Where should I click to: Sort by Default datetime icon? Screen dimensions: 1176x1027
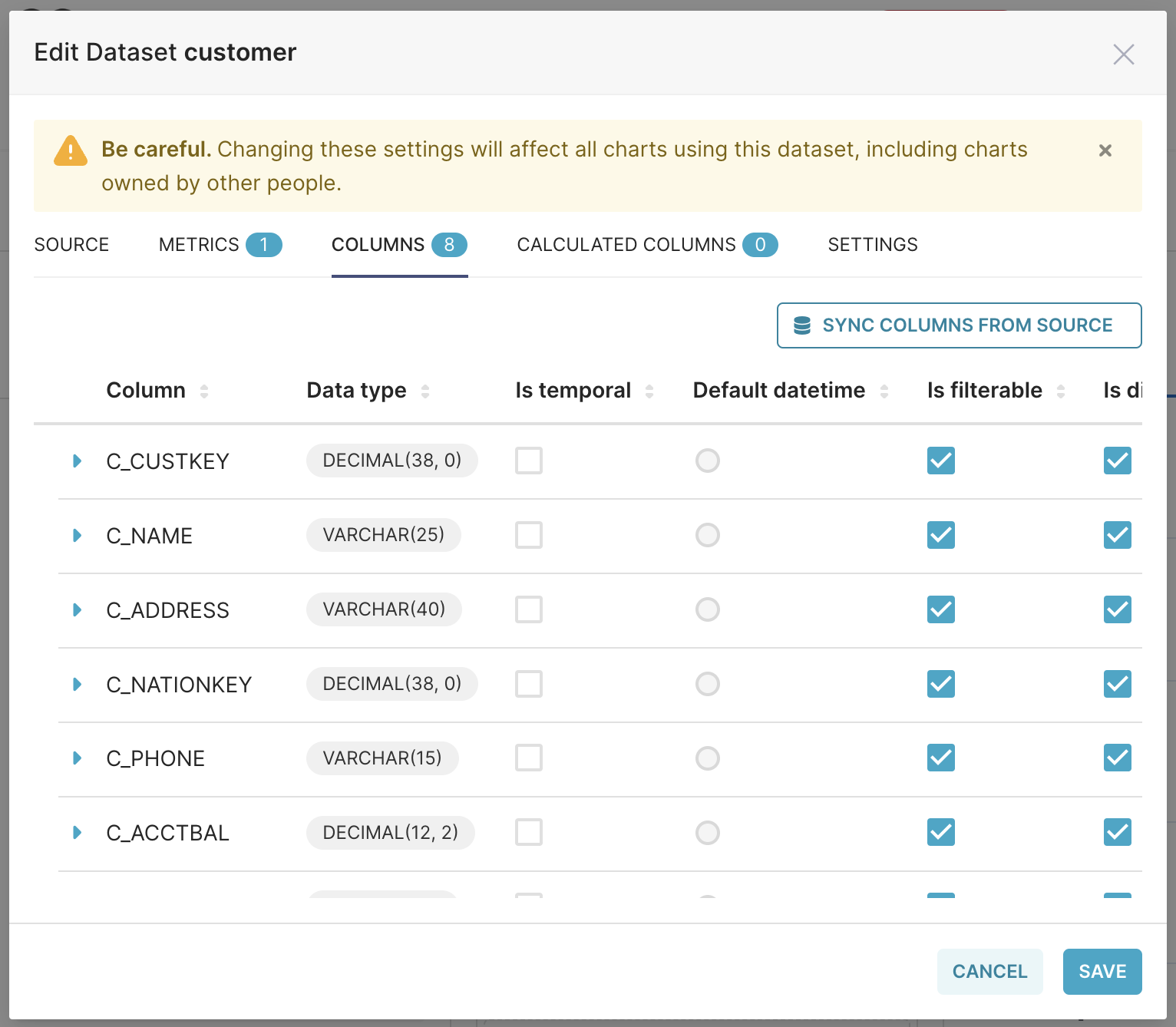point(884,391)
